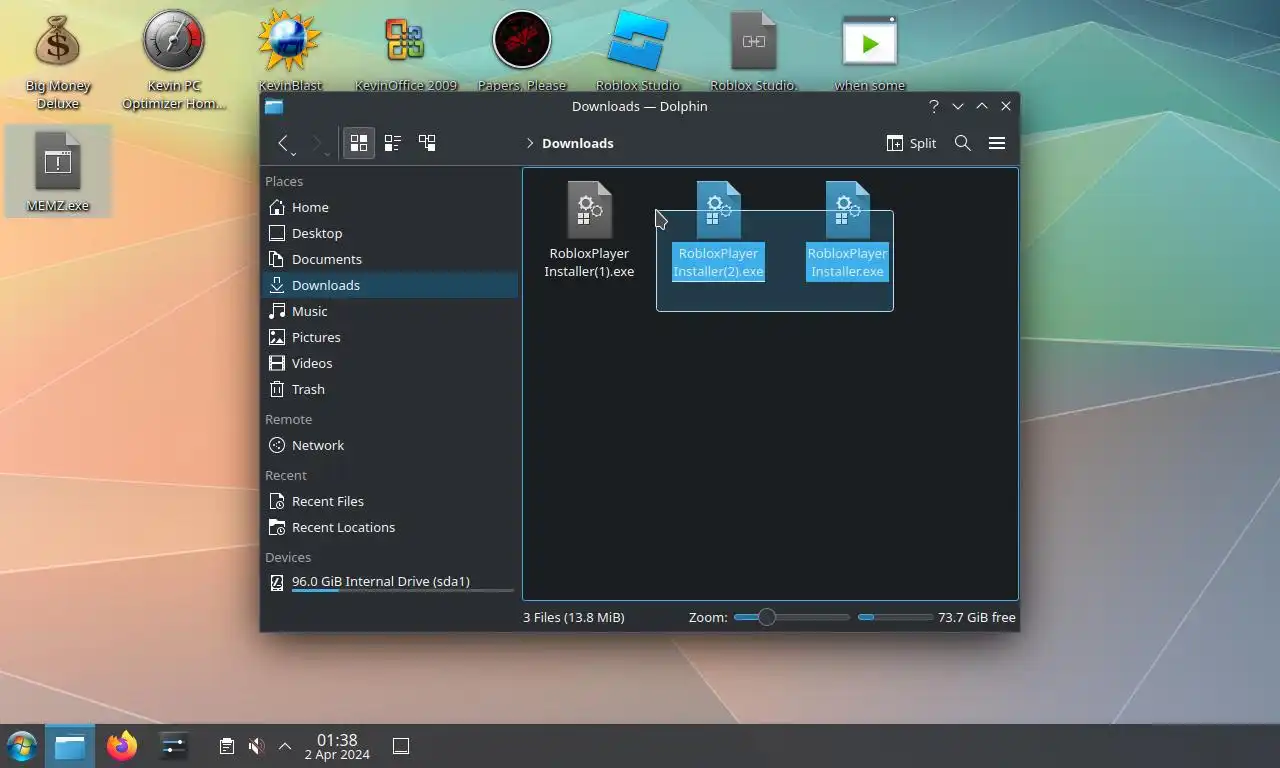Click the show desktop button on taskbar
Viewport: 1280px width, 768px height.
point(401,746)
